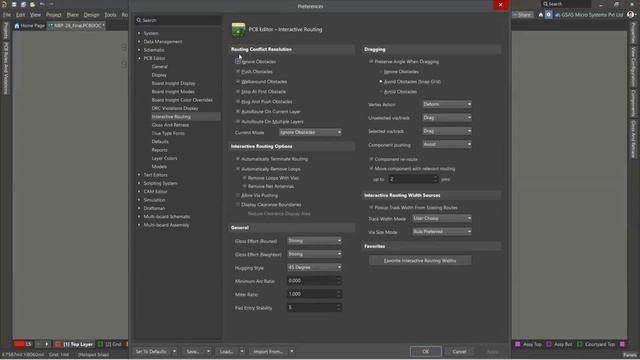Collapse the PCB Editor tree node
Viewport: 640px width, 360px height.
click(139, 58)
